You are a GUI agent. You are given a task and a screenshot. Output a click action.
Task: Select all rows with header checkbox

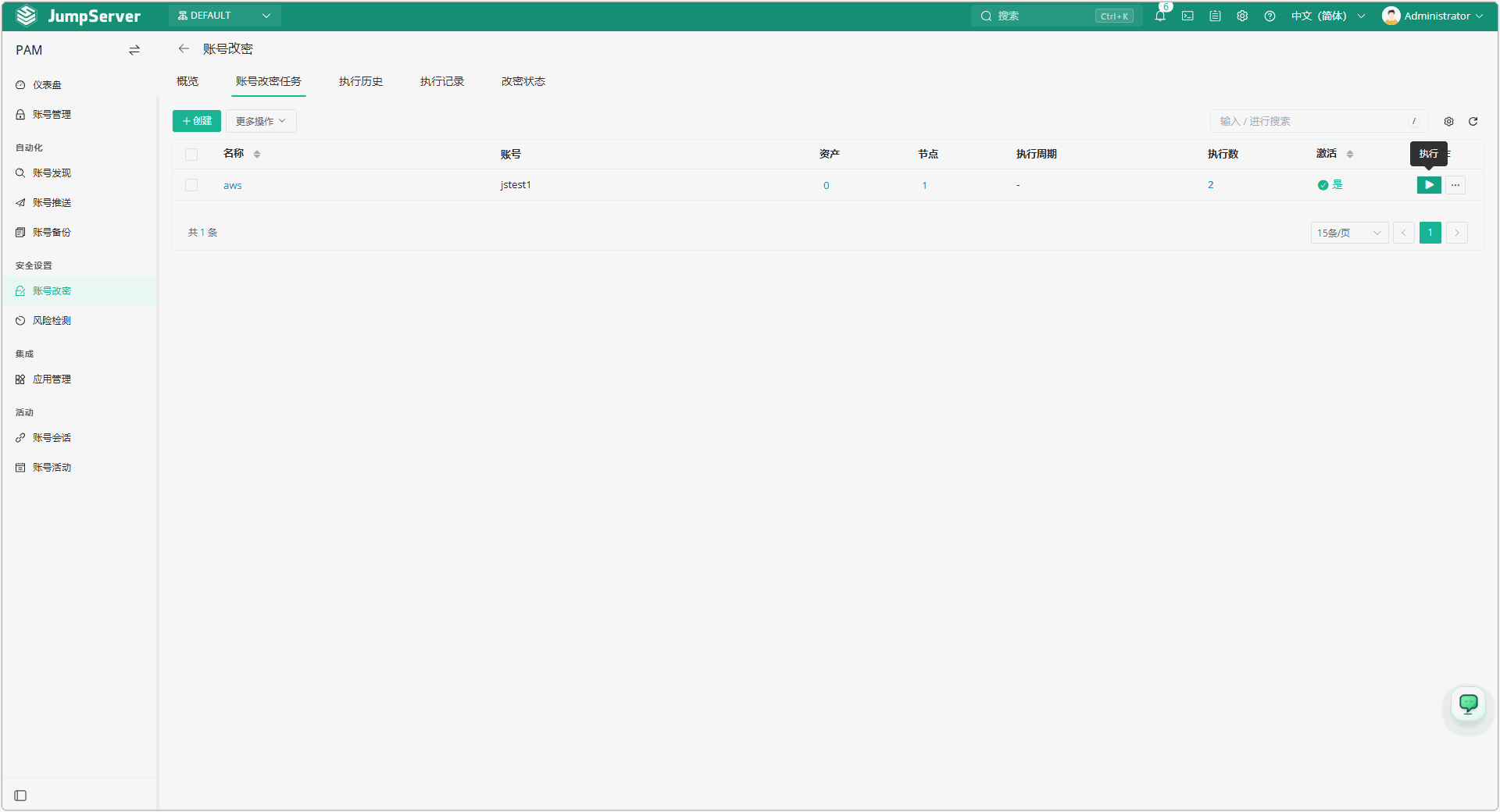pyautogui.click(x=191, y=154)
